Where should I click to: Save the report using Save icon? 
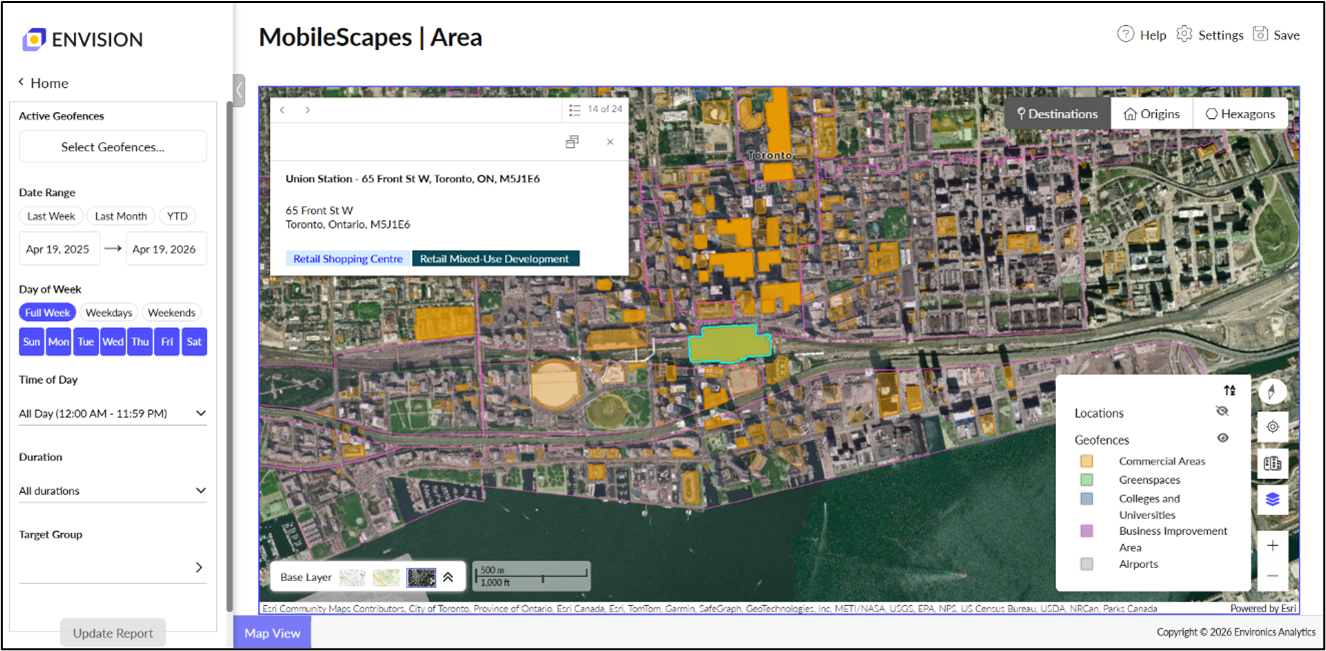click(1261, 34)
